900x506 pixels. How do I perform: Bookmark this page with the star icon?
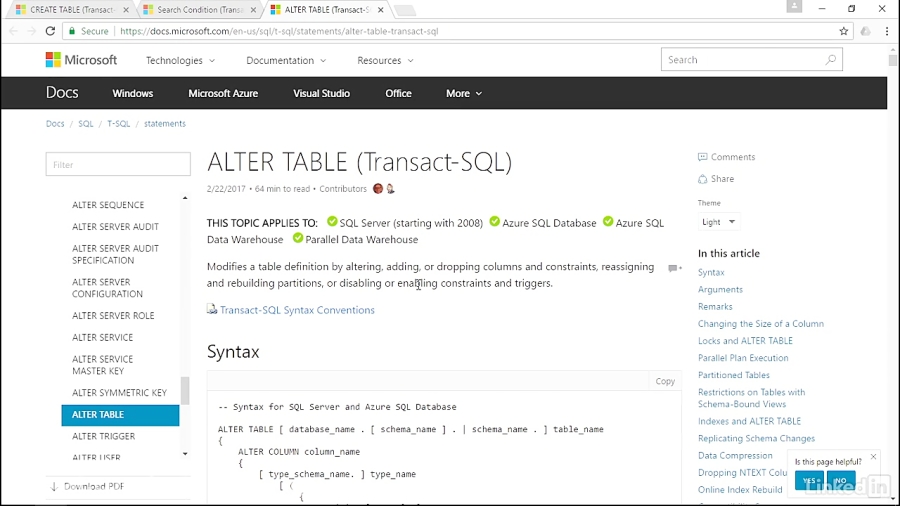tap(843, 31)
